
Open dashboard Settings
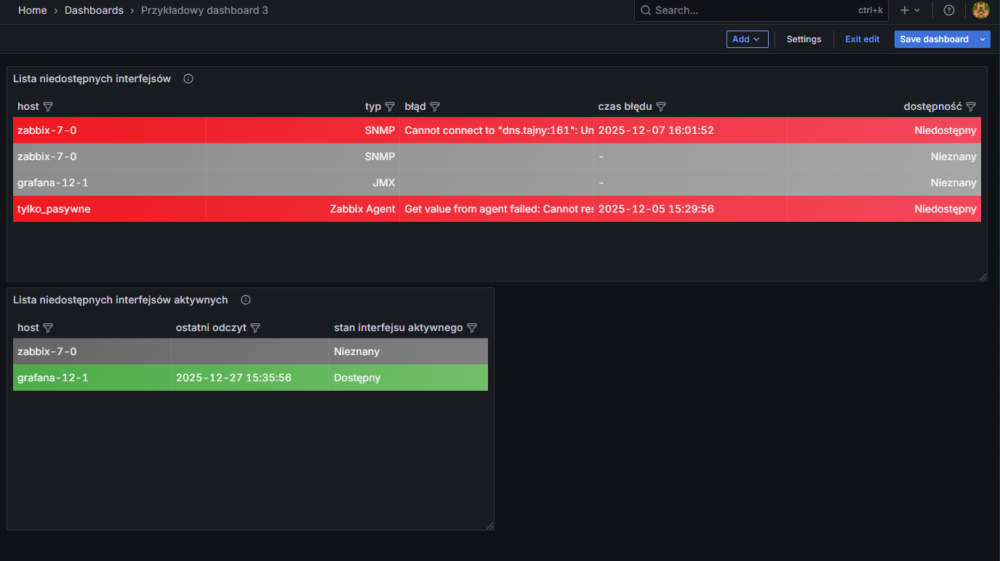pyautogui.click(x=803, y=39)
